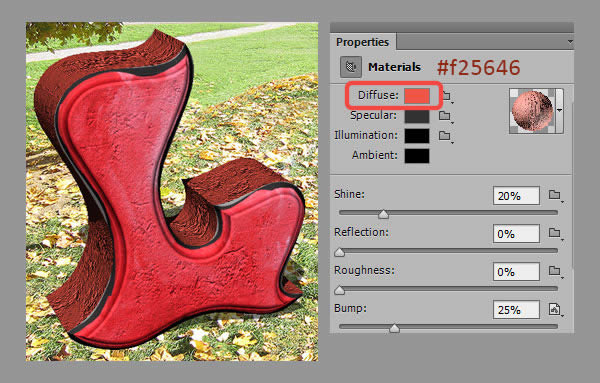Click the Shine slider handle
This screenshot has width=600, height=383.
(383, 214)
